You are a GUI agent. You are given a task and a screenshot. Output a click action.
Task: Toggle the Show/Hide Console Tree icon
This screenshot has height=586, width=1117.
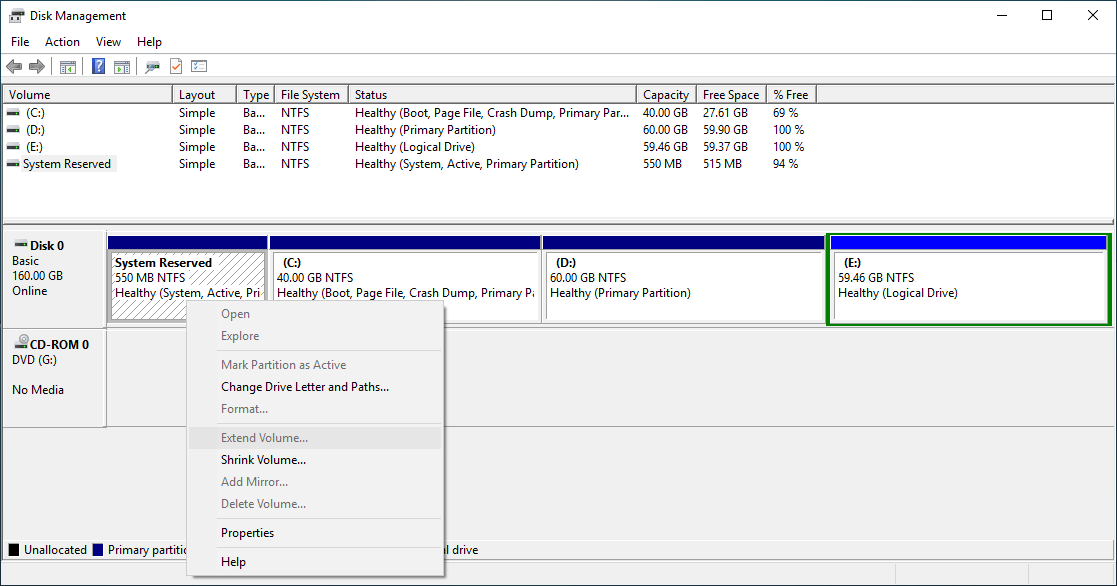coord(68,67)
